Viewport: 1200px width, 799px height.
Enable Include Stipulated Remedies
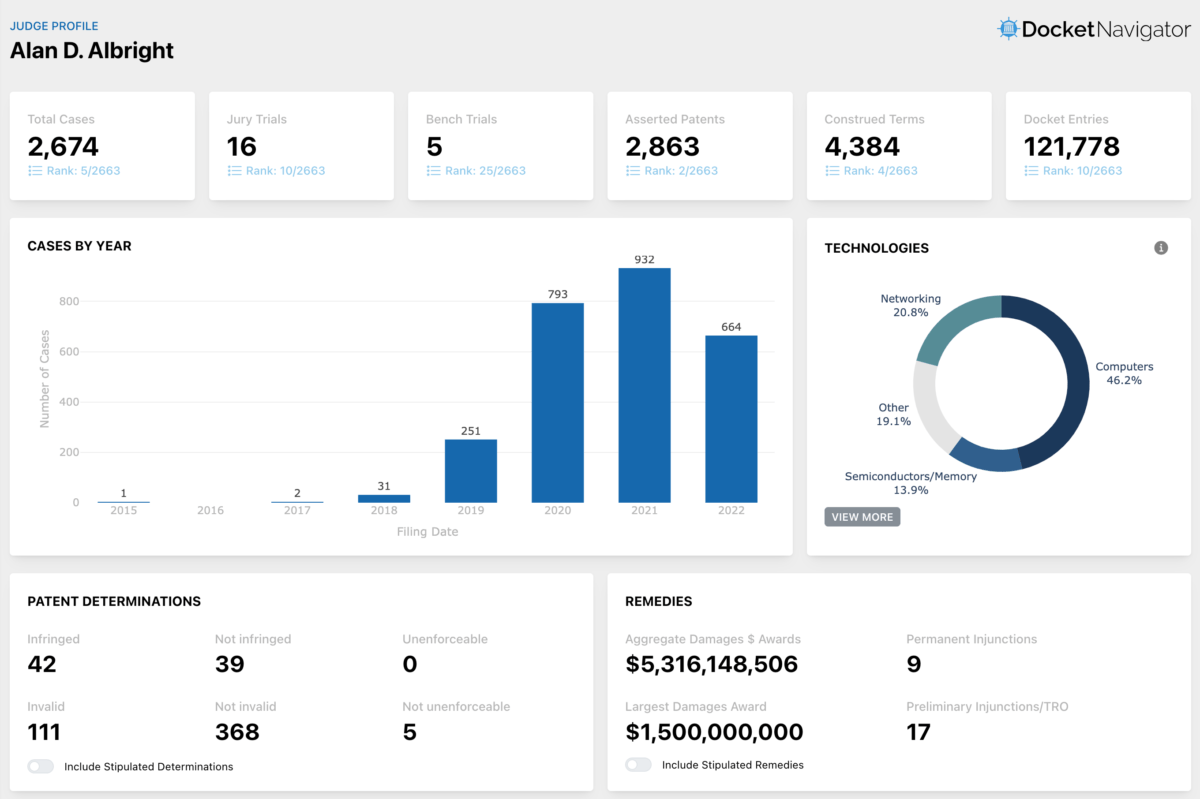(x=638, y=764)
